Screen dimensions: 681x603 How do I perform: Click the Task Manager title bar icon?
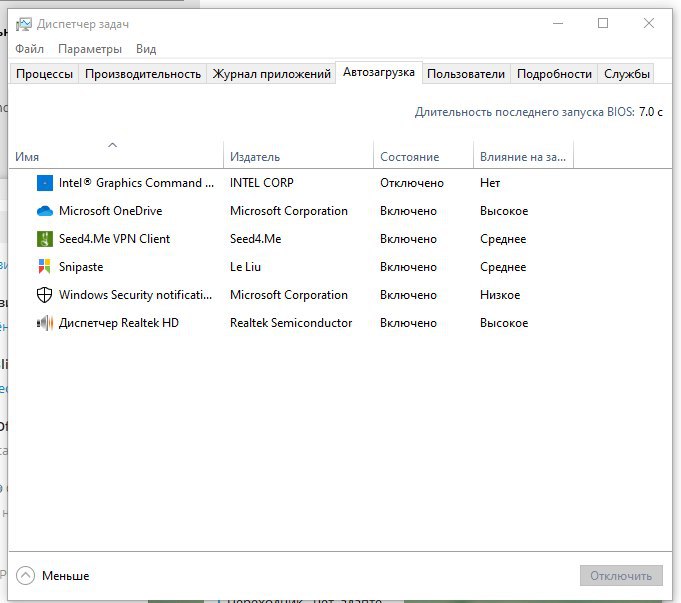23,24
